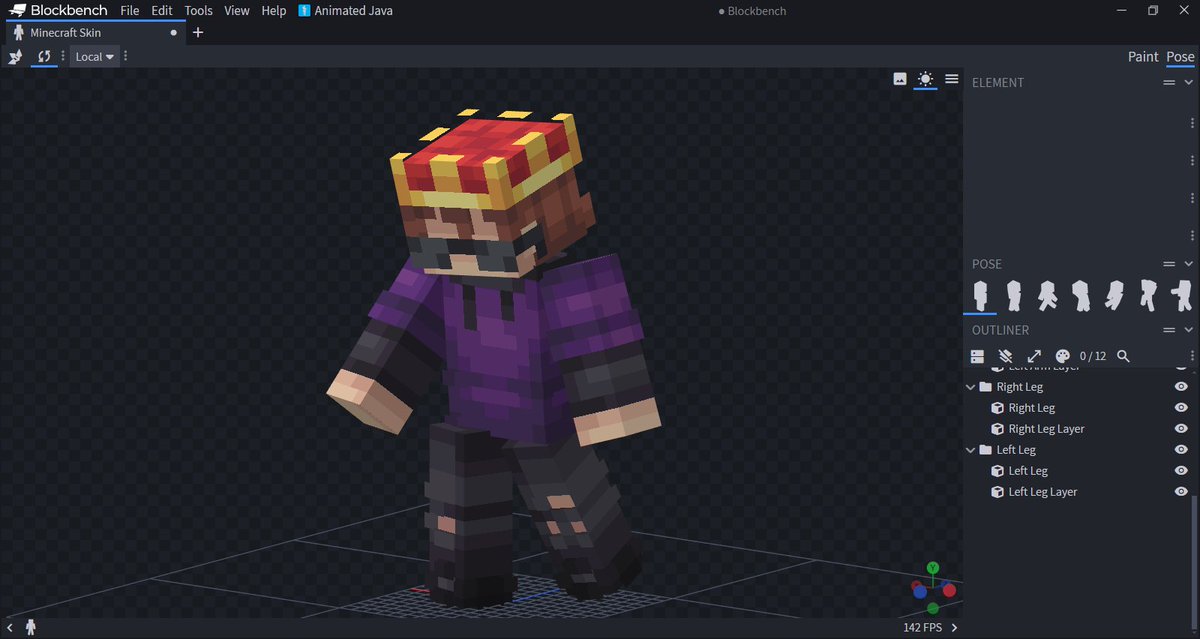Apply the walking pose preset
Viewport: 1200px width, 639px height.
(1047, 294)
